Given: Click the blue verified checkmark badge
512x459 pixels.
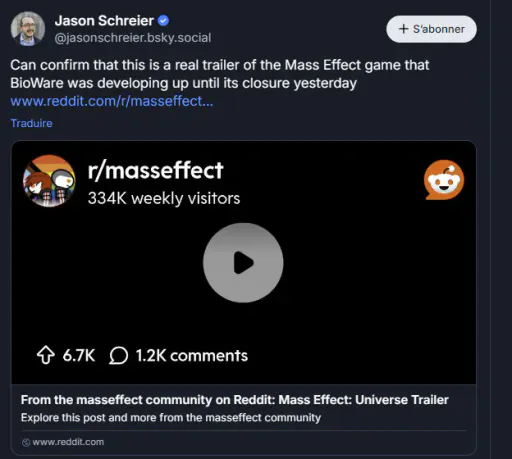Looking at the screenshot, I should 163,21.
